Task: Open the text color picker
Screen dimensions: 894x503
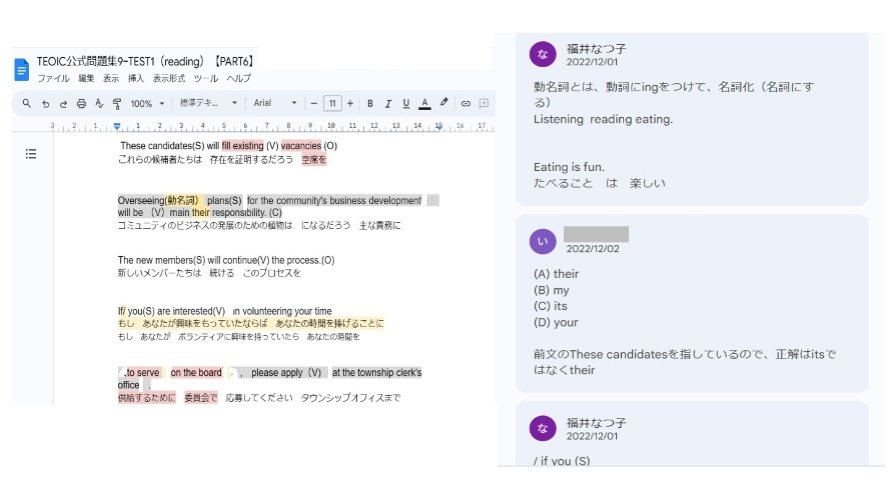Action: pos(425,103)
